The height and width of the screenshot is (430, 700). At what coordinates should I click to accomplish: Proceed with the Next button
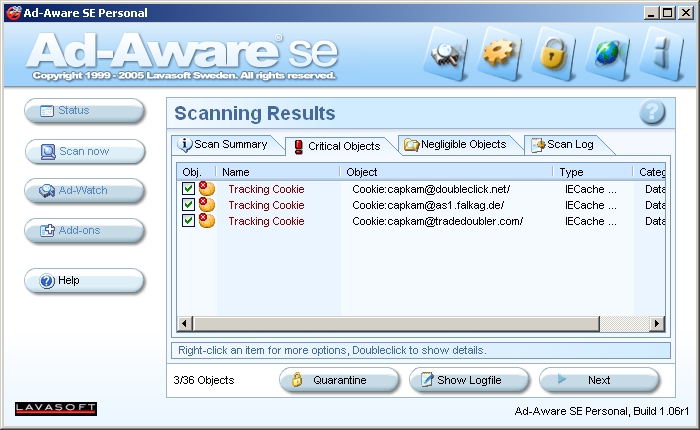click(599, 380)
